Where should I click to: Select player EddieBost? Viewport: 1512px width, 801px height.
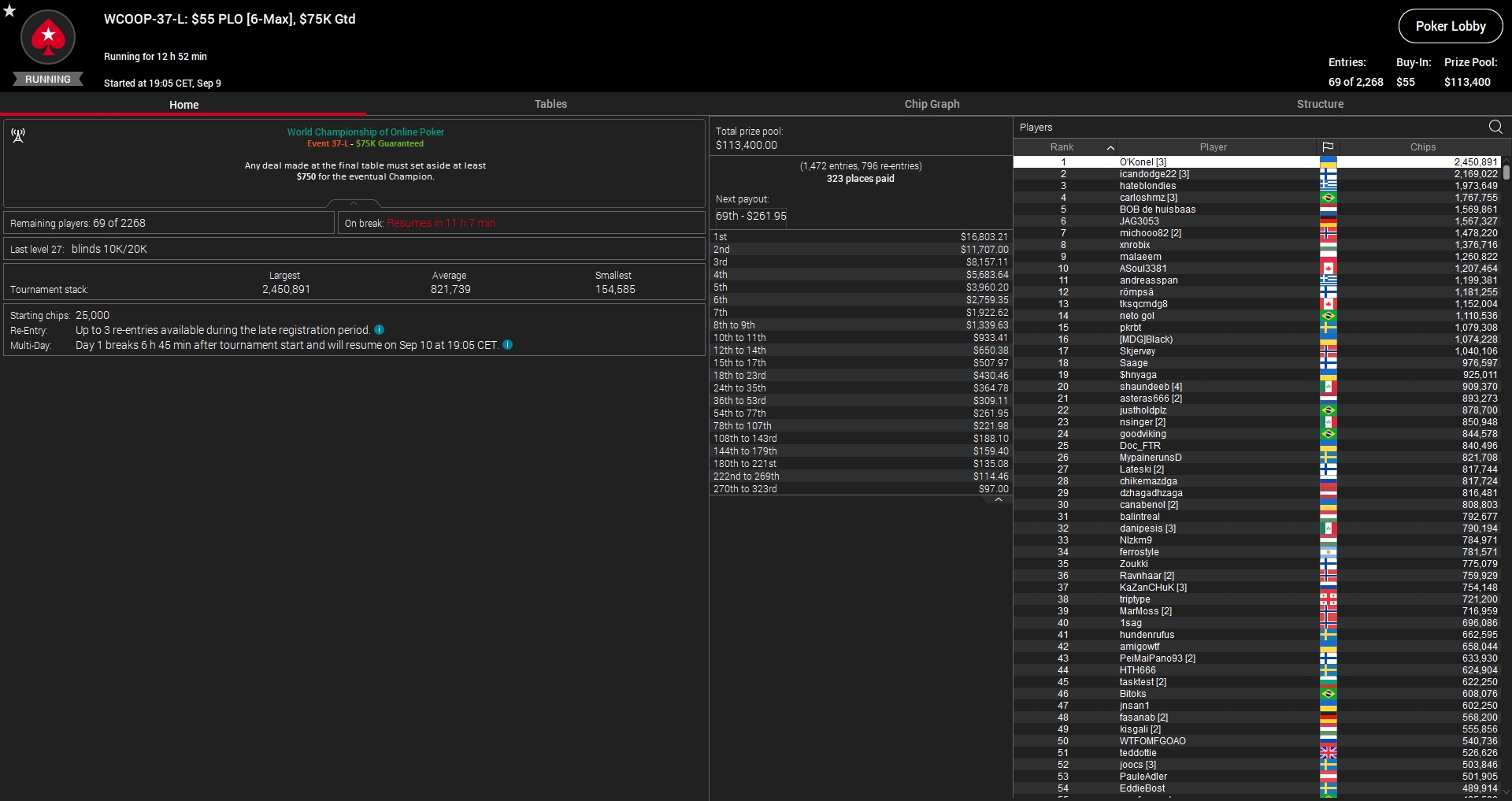click(x=1258, y=788)
